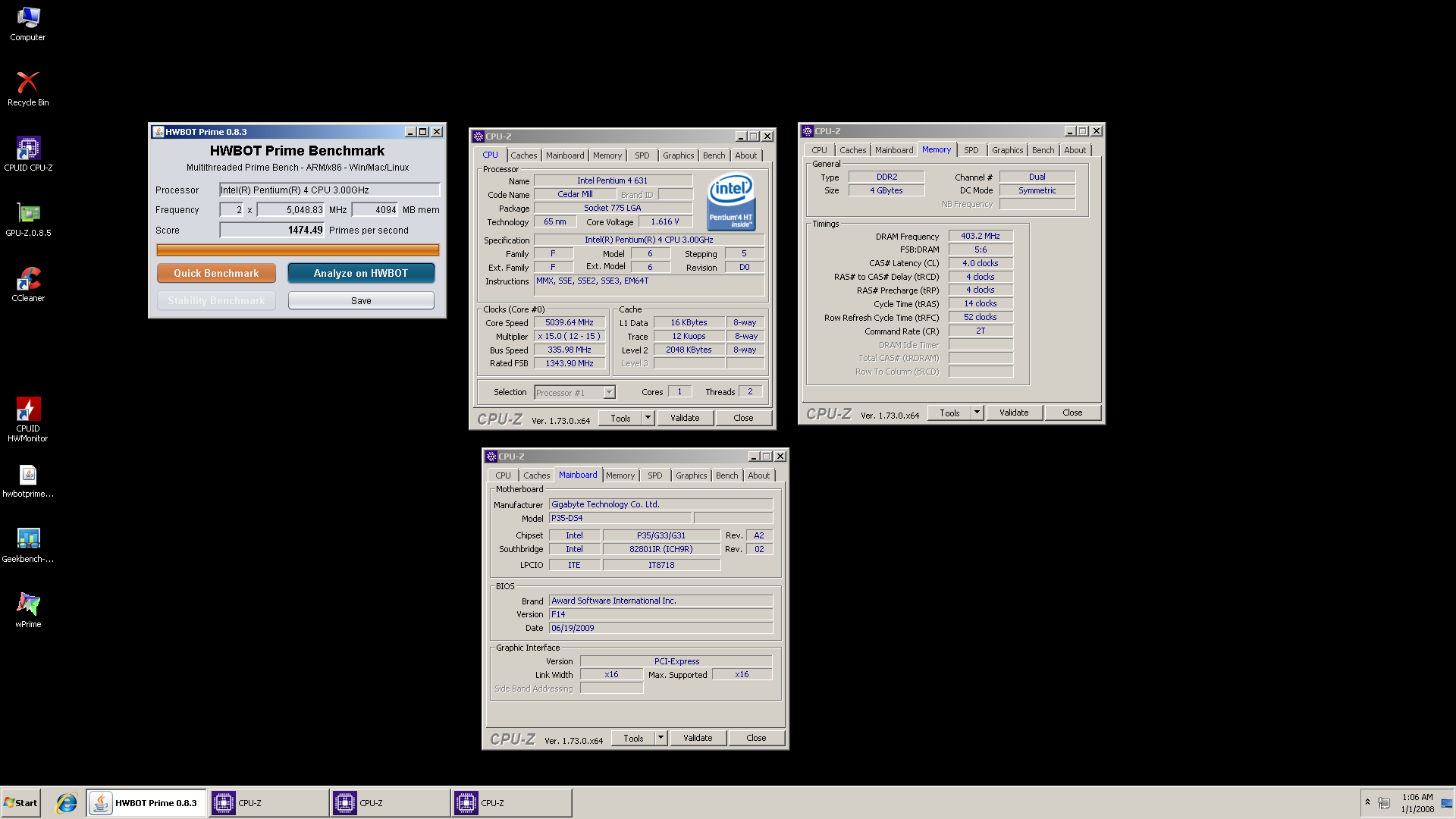Click the Start button
Screen dimensions: 1456x819
click(20, 803)
